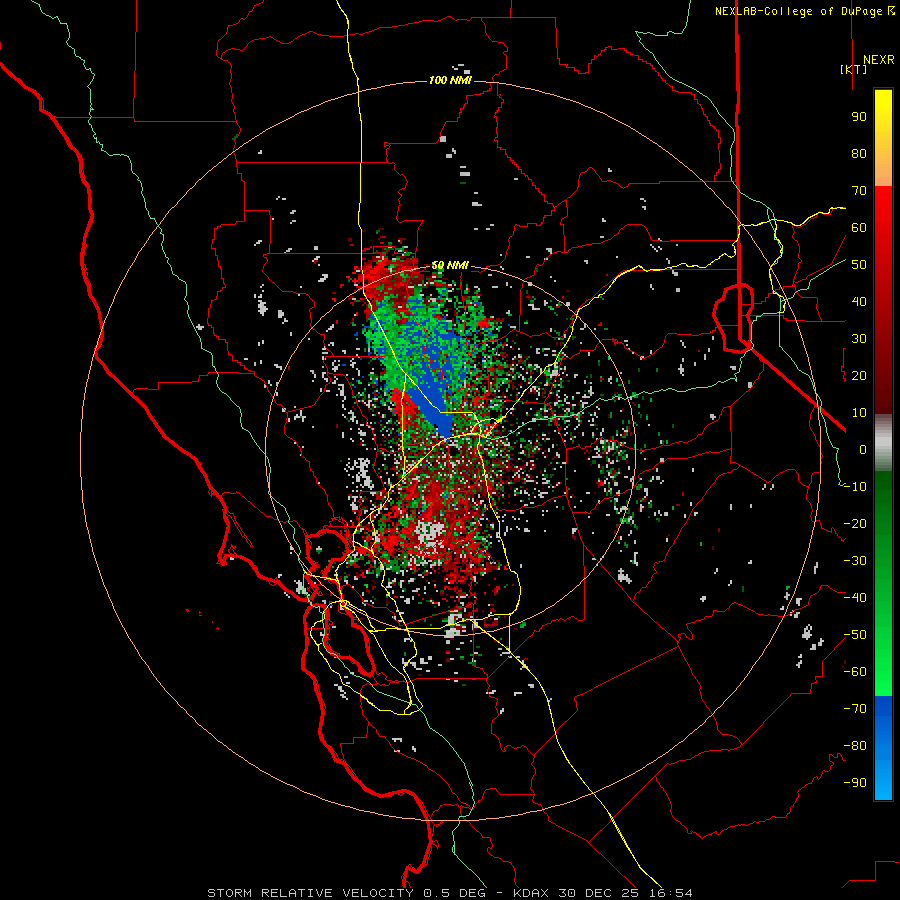Click the Storm Relative Velocity KDAX caption
This screenshot has height=900, width=900.
click(449, 893)
